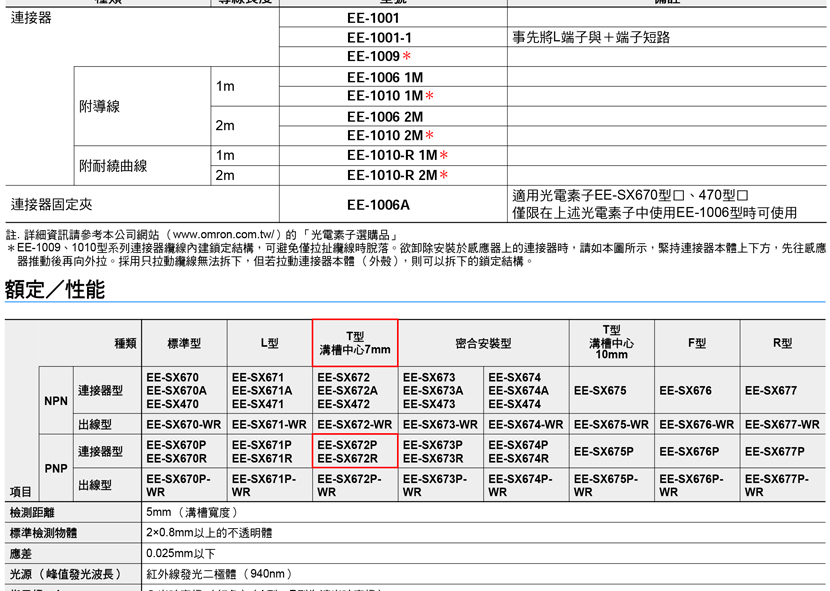Select the EE-1009 connector model
The image size is (830, 591).
tap(374, 56)
